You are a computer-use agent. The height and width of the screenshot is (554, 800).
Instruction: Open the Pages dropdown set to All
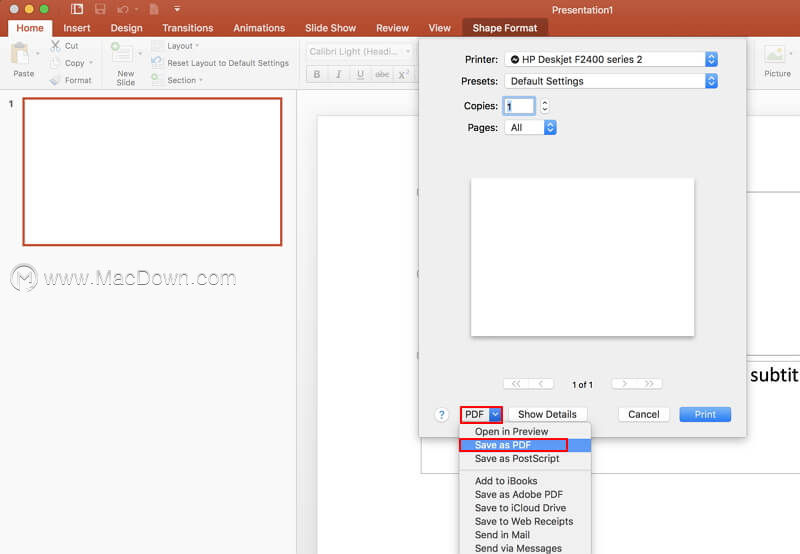pyautogui.click(x=531, y=128)
